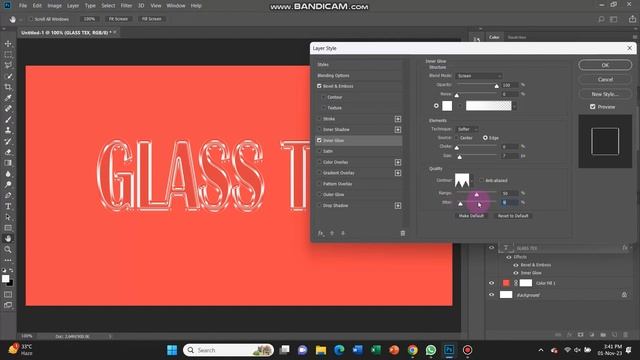Select the Eraser tool
This screenshot has height=360, width=640.
(x=8, y=152)
